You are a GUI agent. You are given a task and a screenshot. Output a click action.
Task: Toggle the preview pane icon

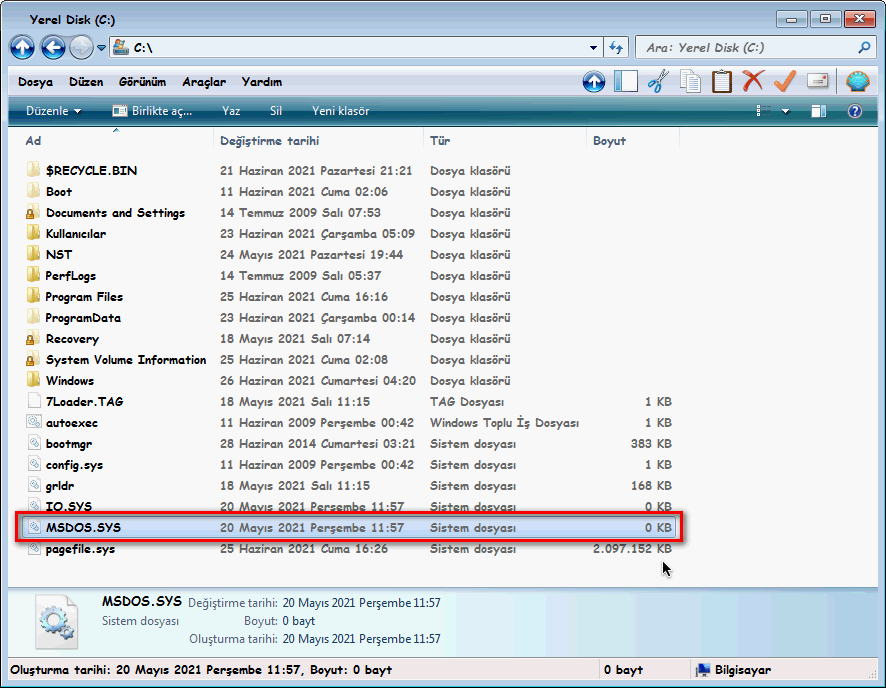[x=819, y=111]
